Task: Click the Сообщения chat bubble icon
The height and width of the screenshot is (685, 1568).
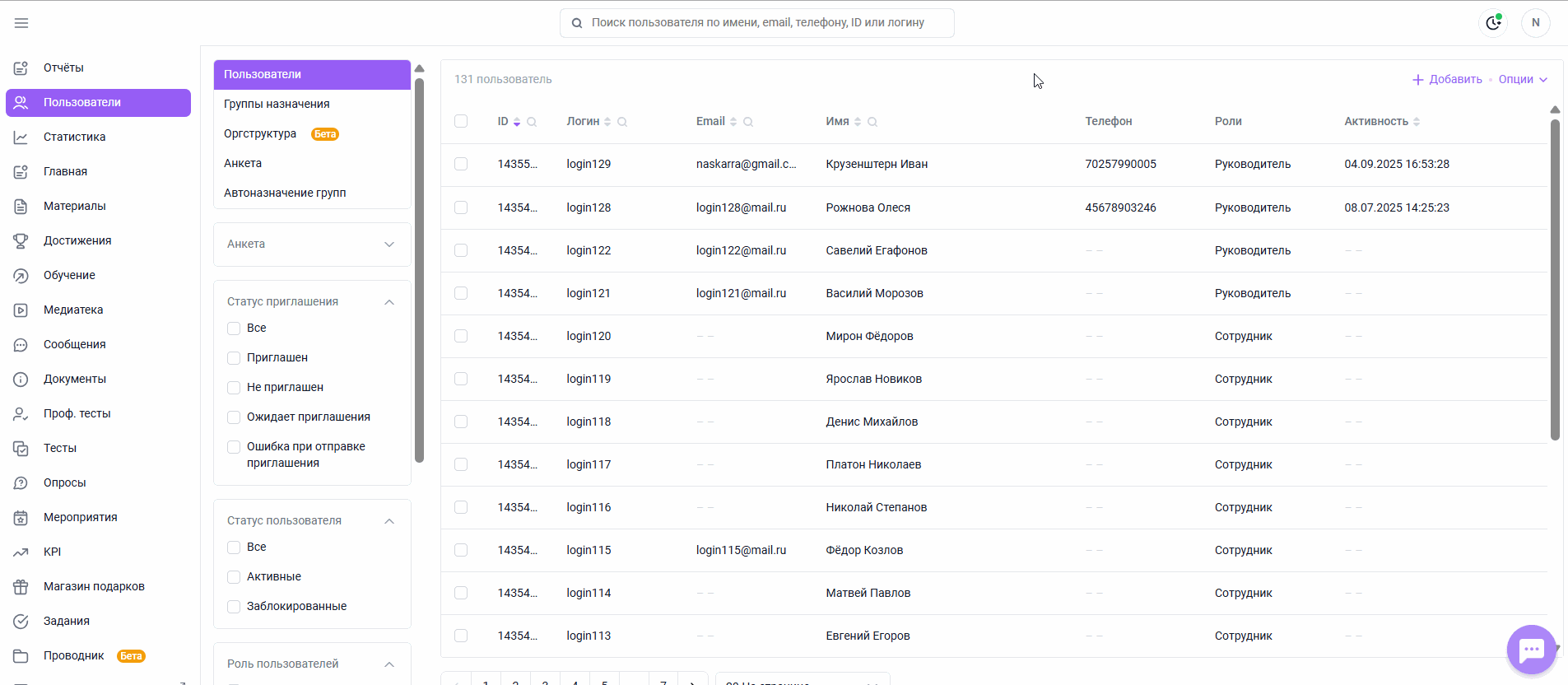Action: click(x=21, y=344)
